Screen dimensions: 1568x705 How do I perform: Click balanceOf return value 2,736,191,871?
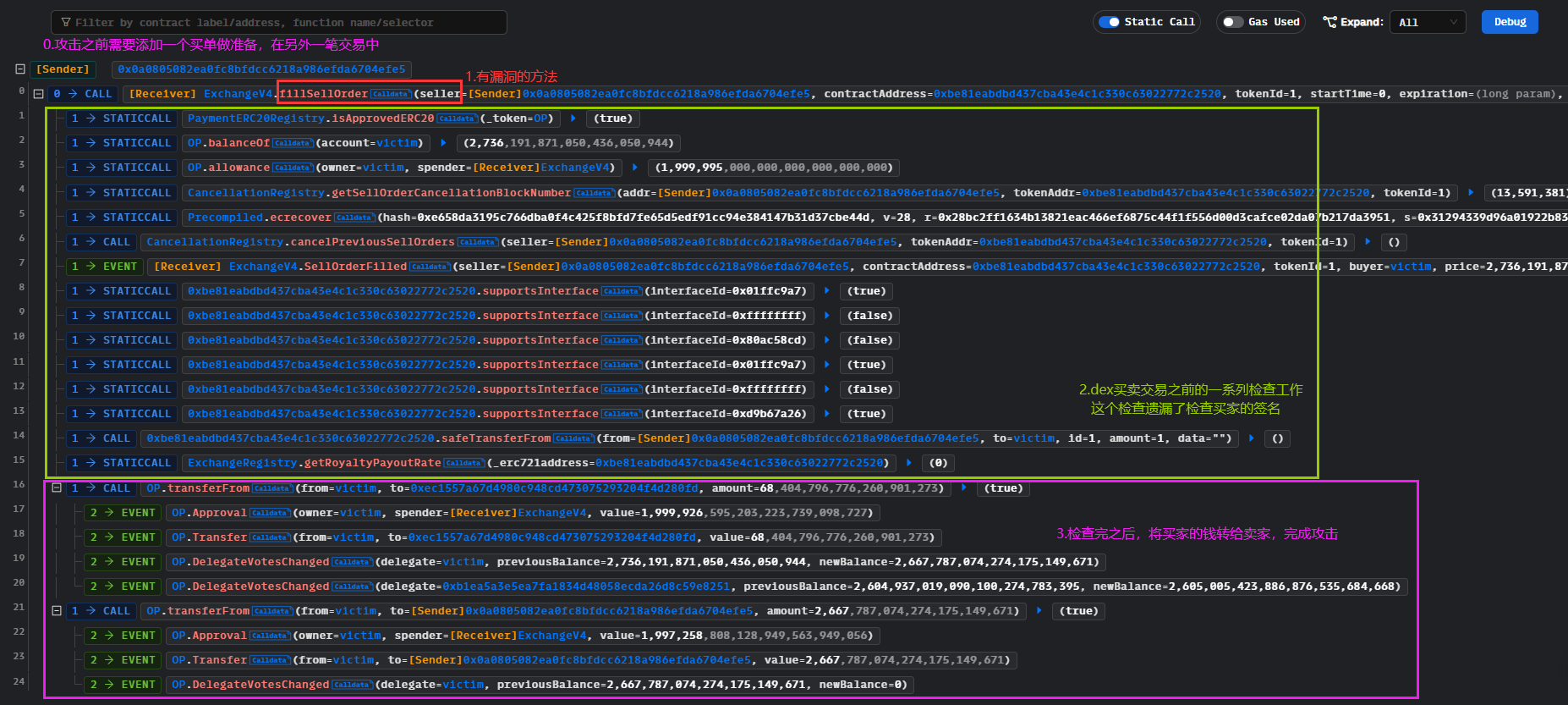point(568,143)
